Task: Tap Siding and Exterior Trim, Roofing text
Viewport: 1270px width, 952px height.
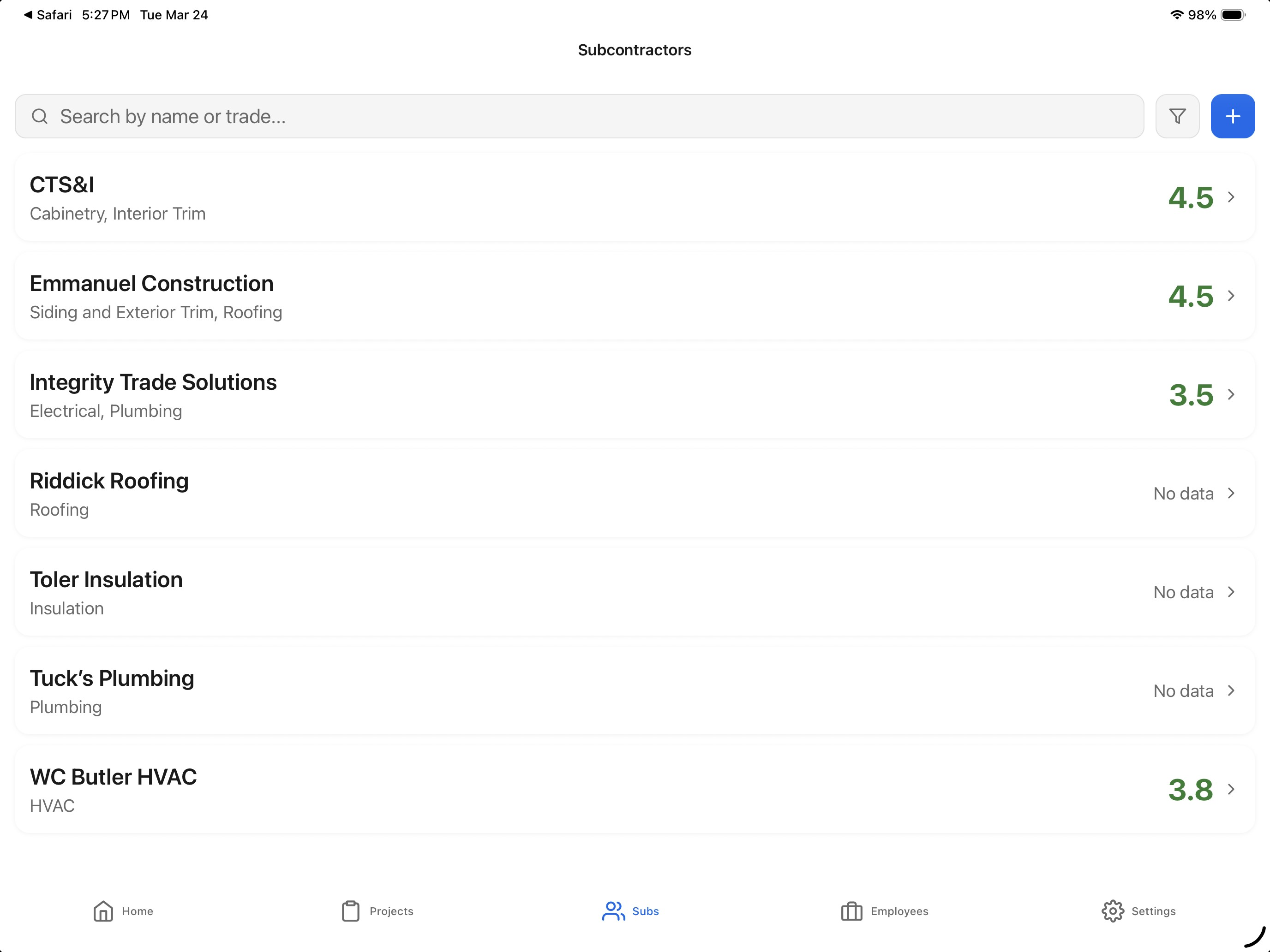Action: [156, 313]
